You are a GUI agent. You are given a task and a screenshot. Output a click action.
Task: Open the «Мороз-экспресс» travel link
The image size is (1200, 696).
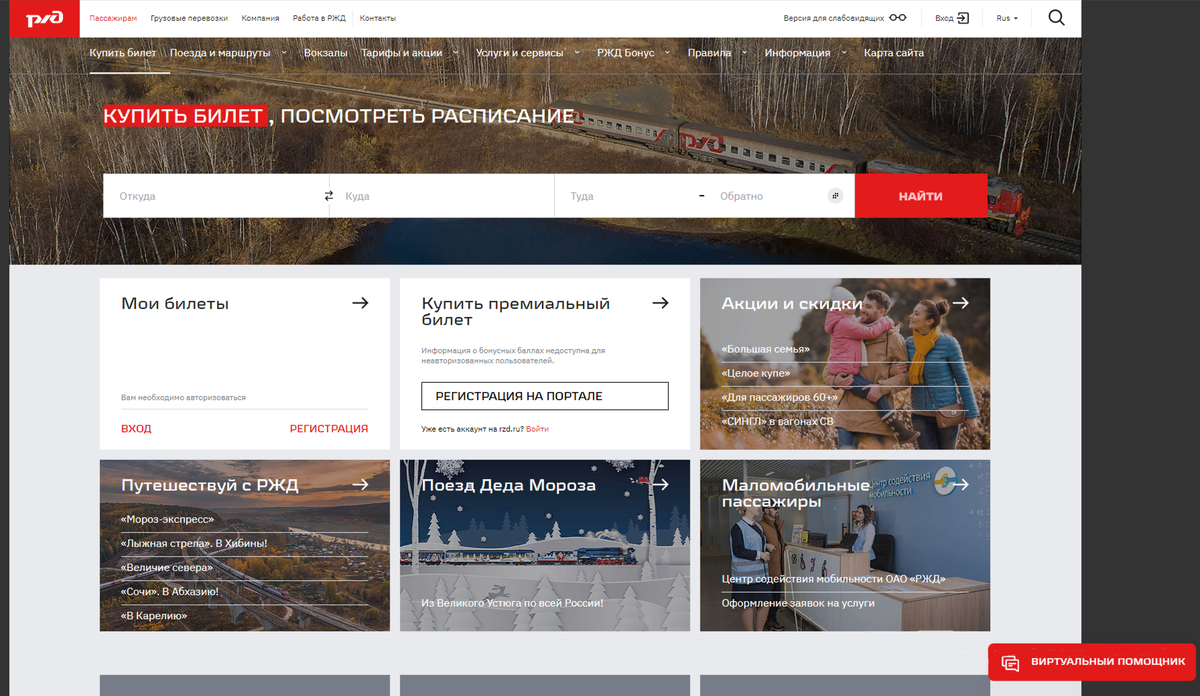pos(167,519)
